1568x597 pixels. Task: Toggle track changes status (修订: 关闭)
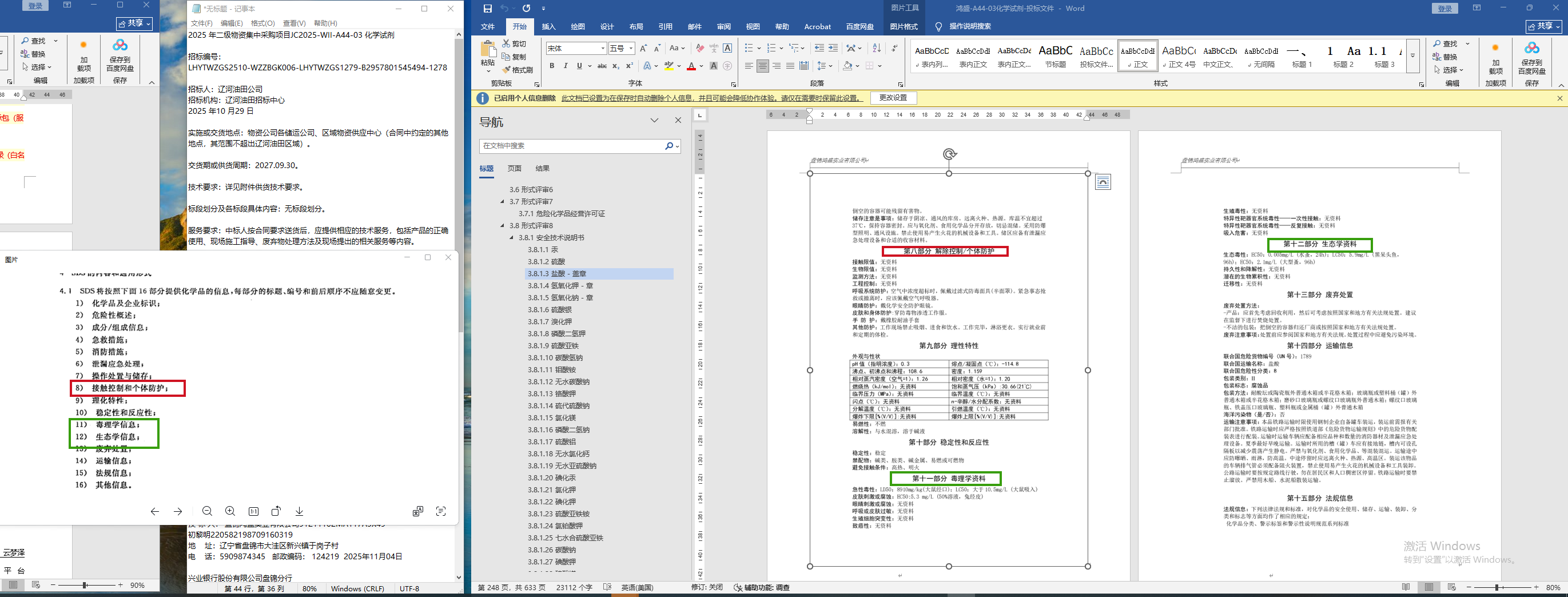pos(706,587)
